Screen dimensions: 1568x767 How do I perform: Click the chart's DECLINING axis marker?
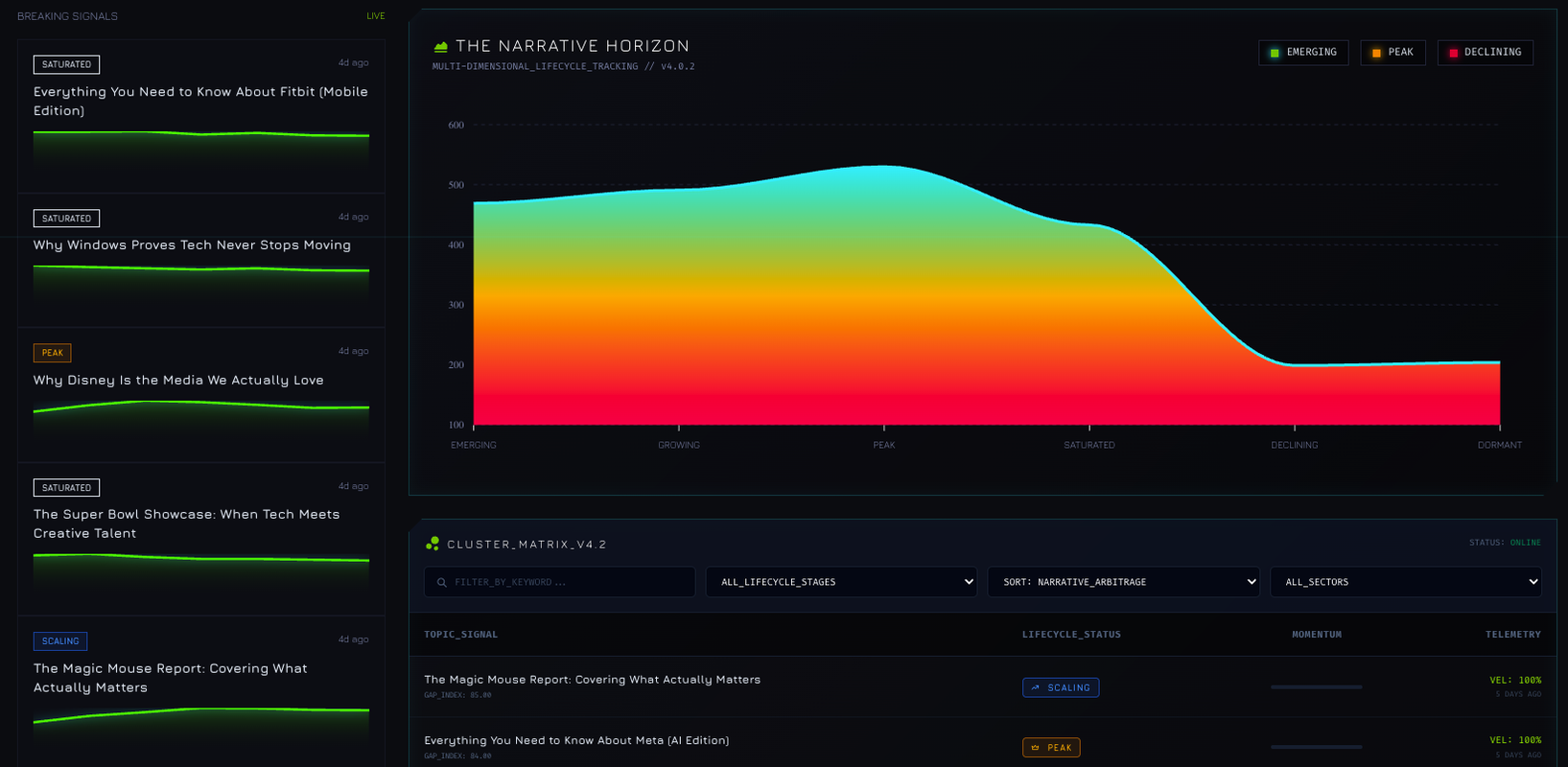click(x=1295, y=445)
